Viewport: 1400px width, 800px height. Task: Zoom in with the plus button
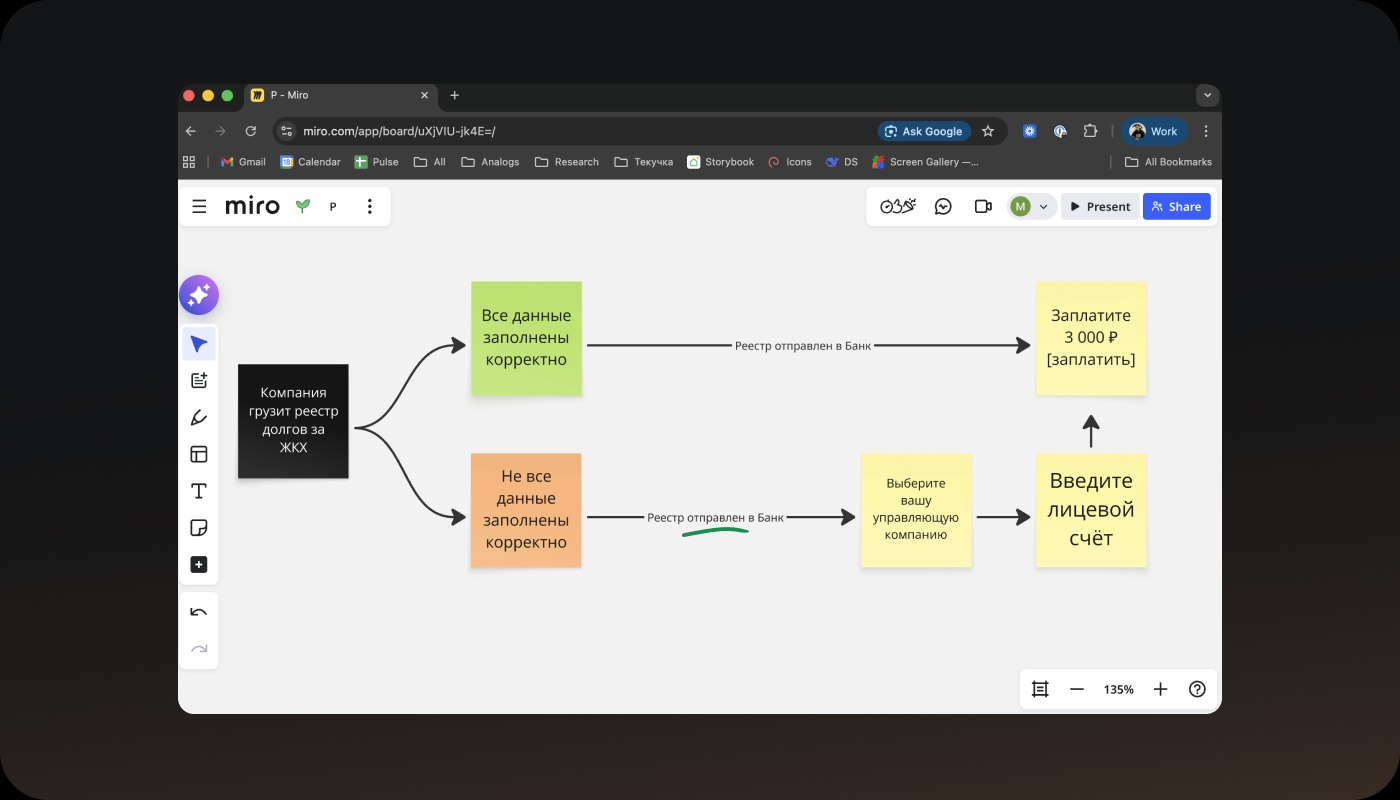coord(1160,689)
